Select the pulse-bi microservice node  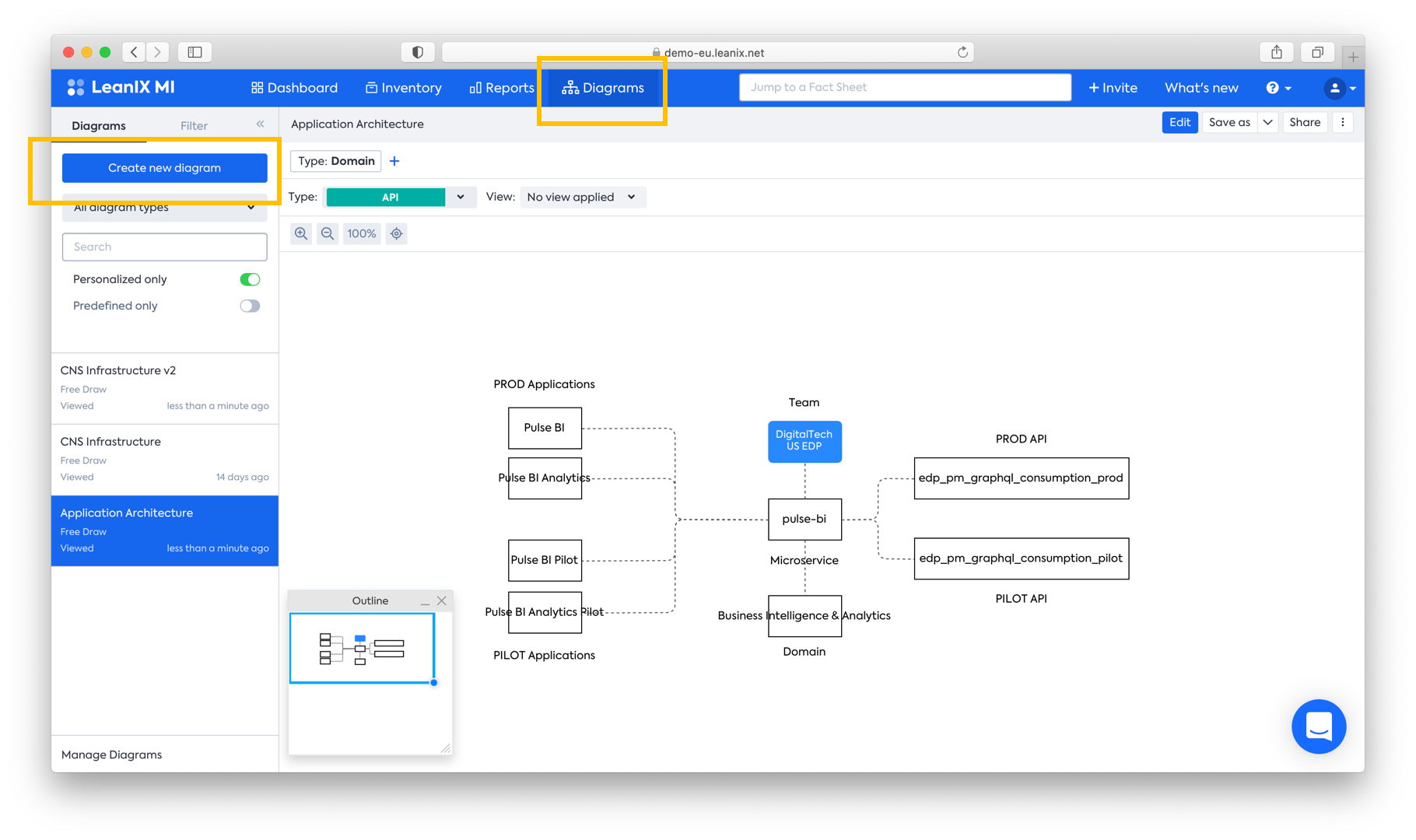[x=804, y=519]
